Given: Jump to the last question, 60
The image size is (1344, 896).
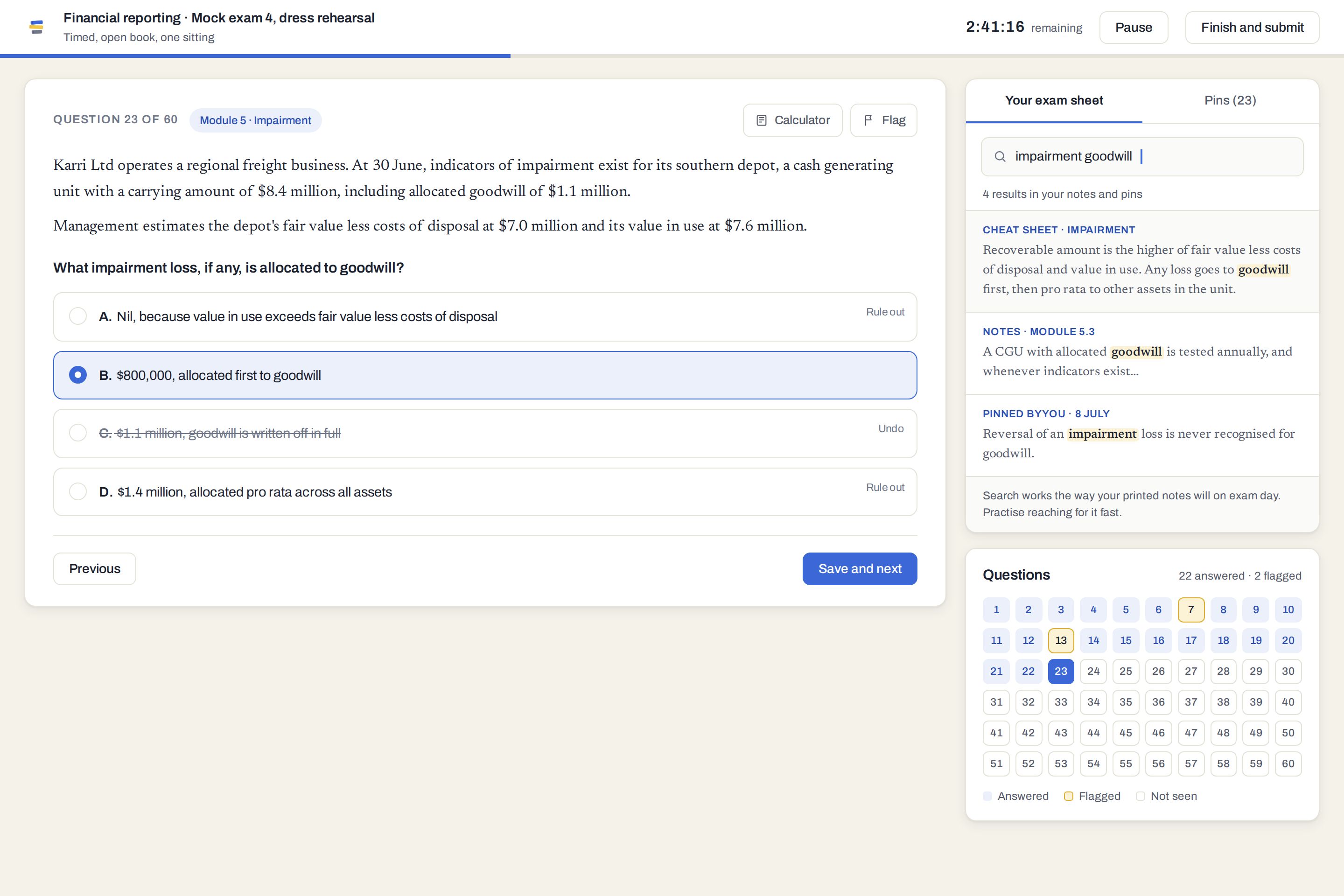Looking at the screenshot, I should click(1288, 764).
